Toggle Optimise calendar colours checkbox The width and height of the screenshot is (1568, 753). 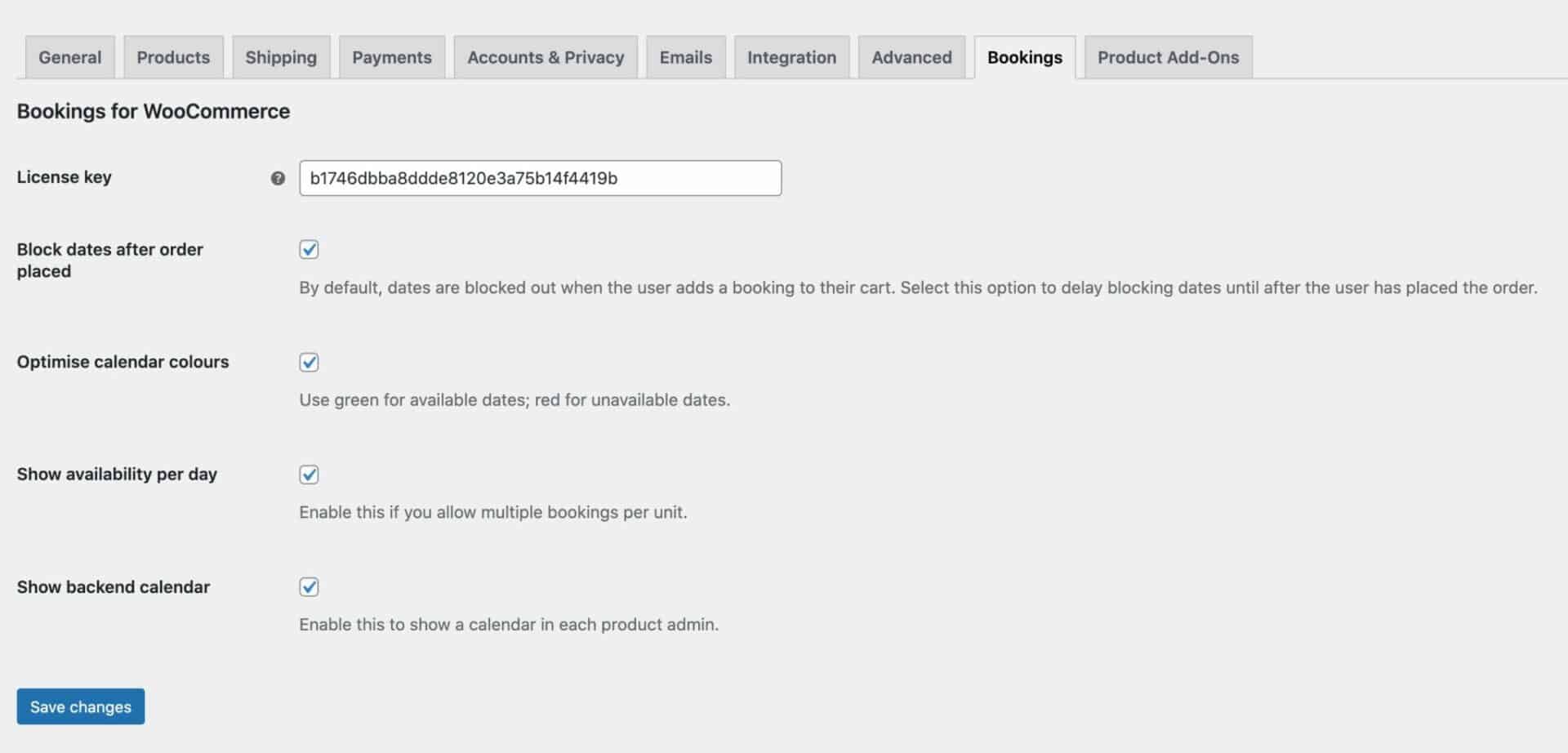tap(309, 362)
